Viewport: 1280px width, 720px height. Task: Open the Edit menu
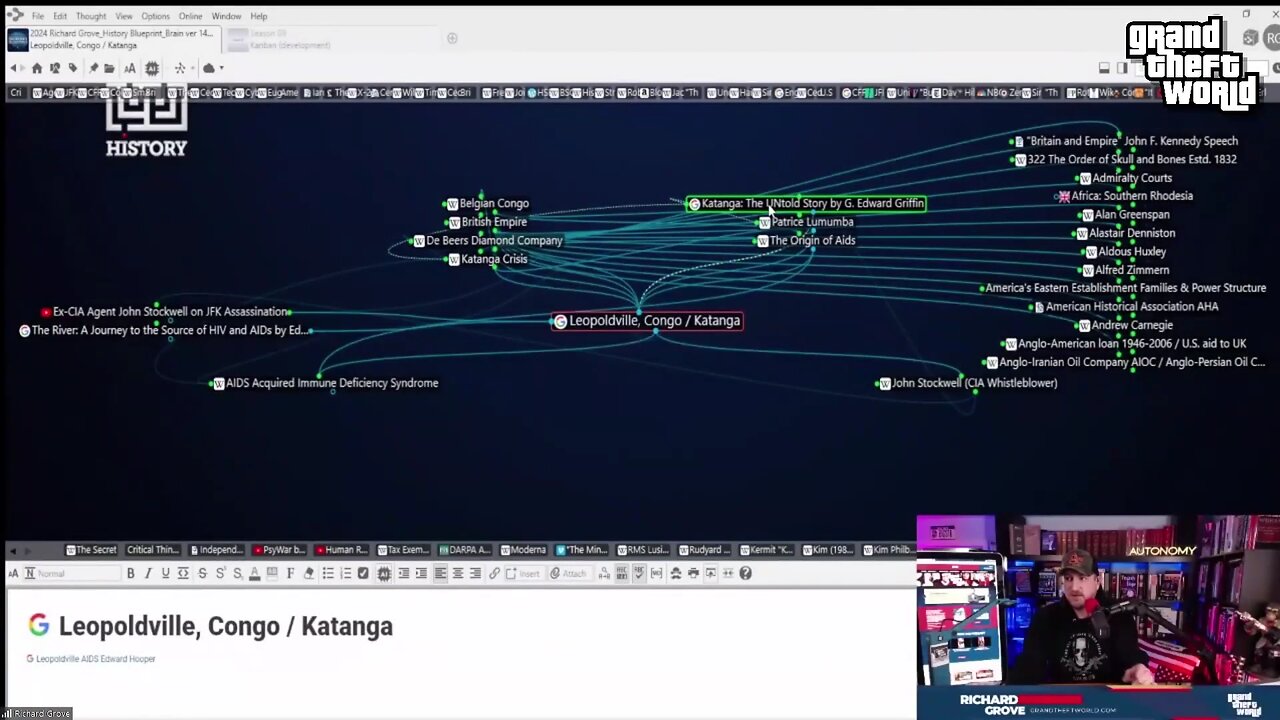pyautogui.click(x=60, y=16)
